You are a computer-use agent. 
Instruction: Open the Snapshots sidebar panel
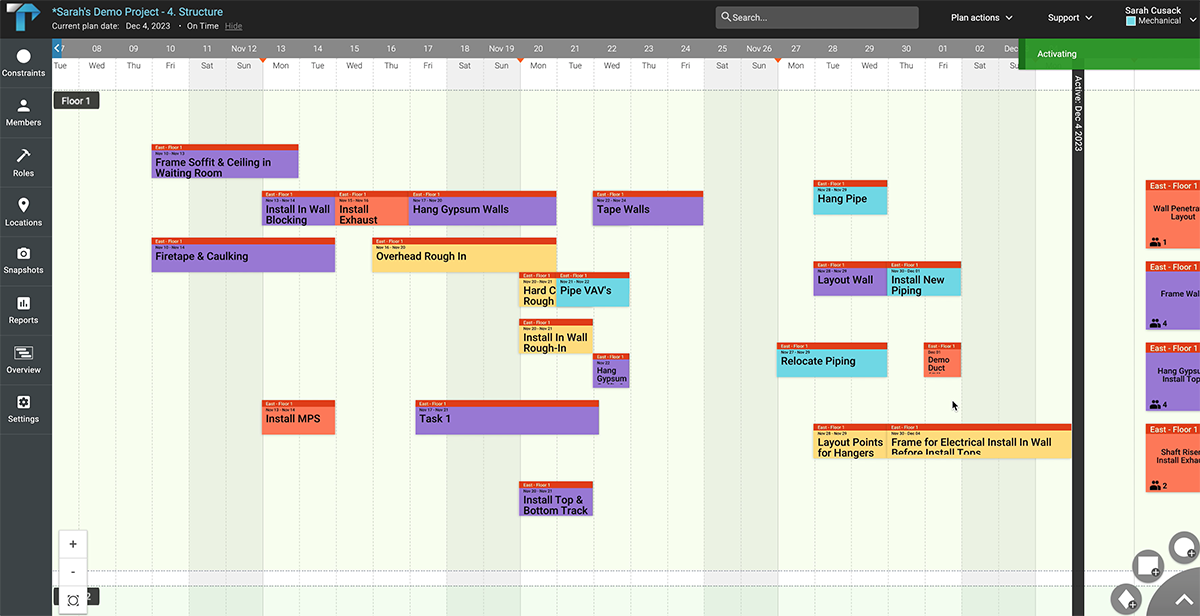(x=24, y=260)
